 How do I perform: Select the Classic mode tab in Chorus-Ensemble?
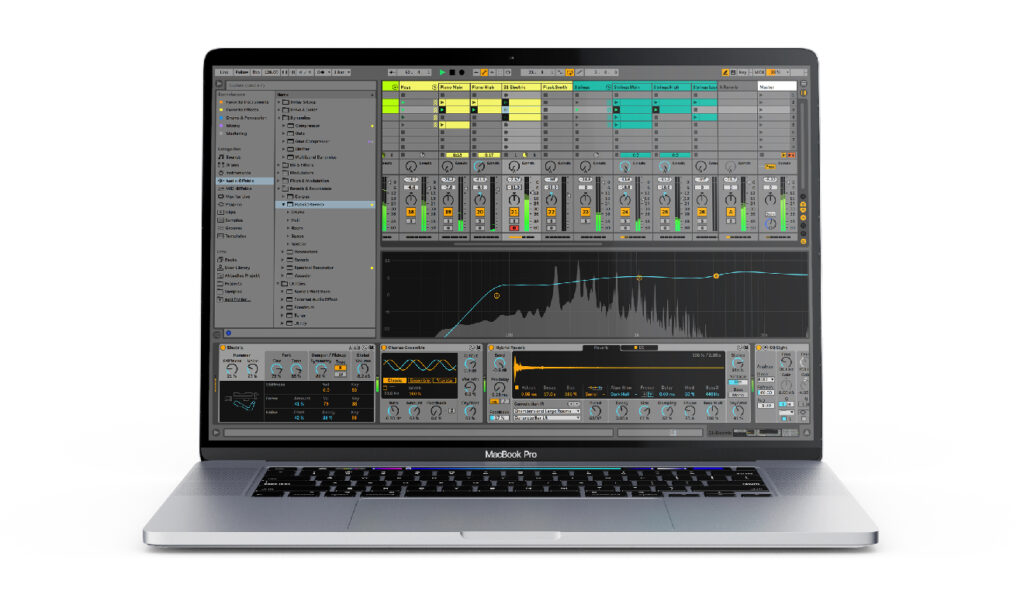395,380
